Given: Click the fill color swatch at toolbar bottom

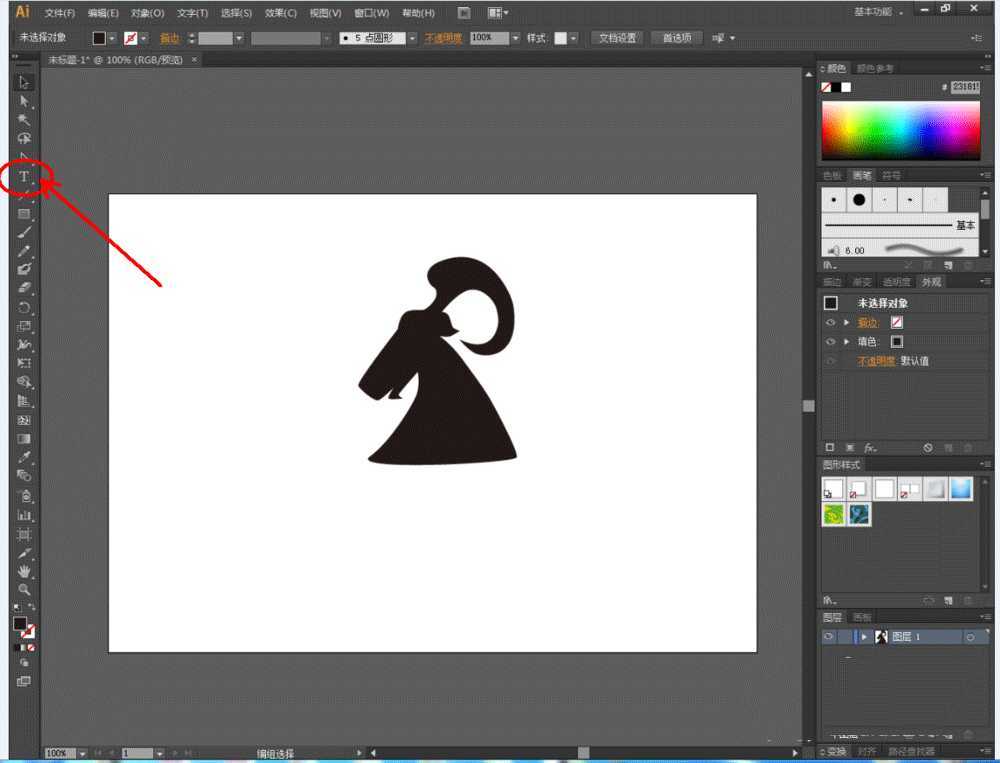Looking at the screenshot, I should (20, 625).
